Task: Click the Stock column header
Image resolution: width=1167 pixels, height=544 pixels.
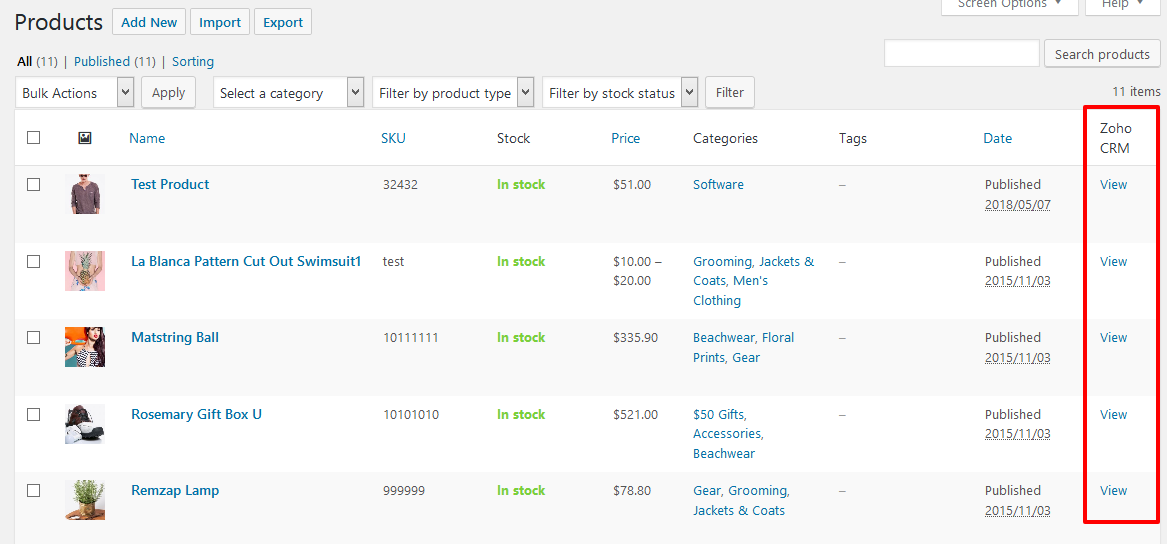Action: pyautogui.click(x=514, y=138)
